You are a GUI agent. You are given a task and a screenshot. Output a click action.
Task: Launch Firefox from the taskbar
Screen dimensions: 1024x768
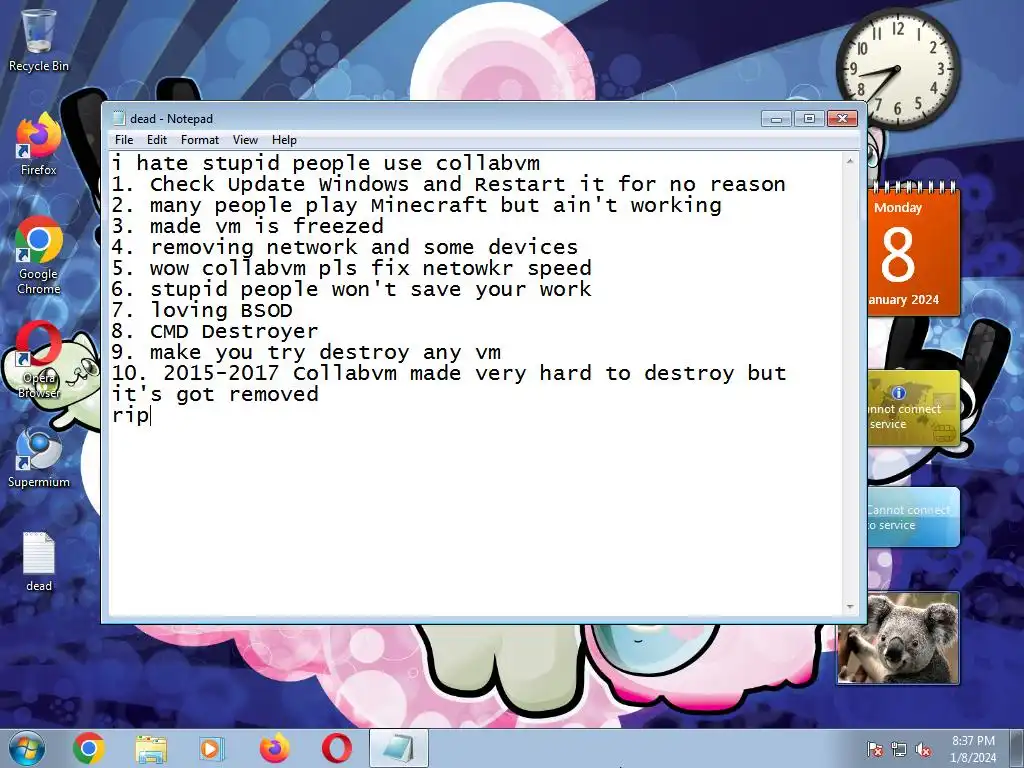click(274, 748)
